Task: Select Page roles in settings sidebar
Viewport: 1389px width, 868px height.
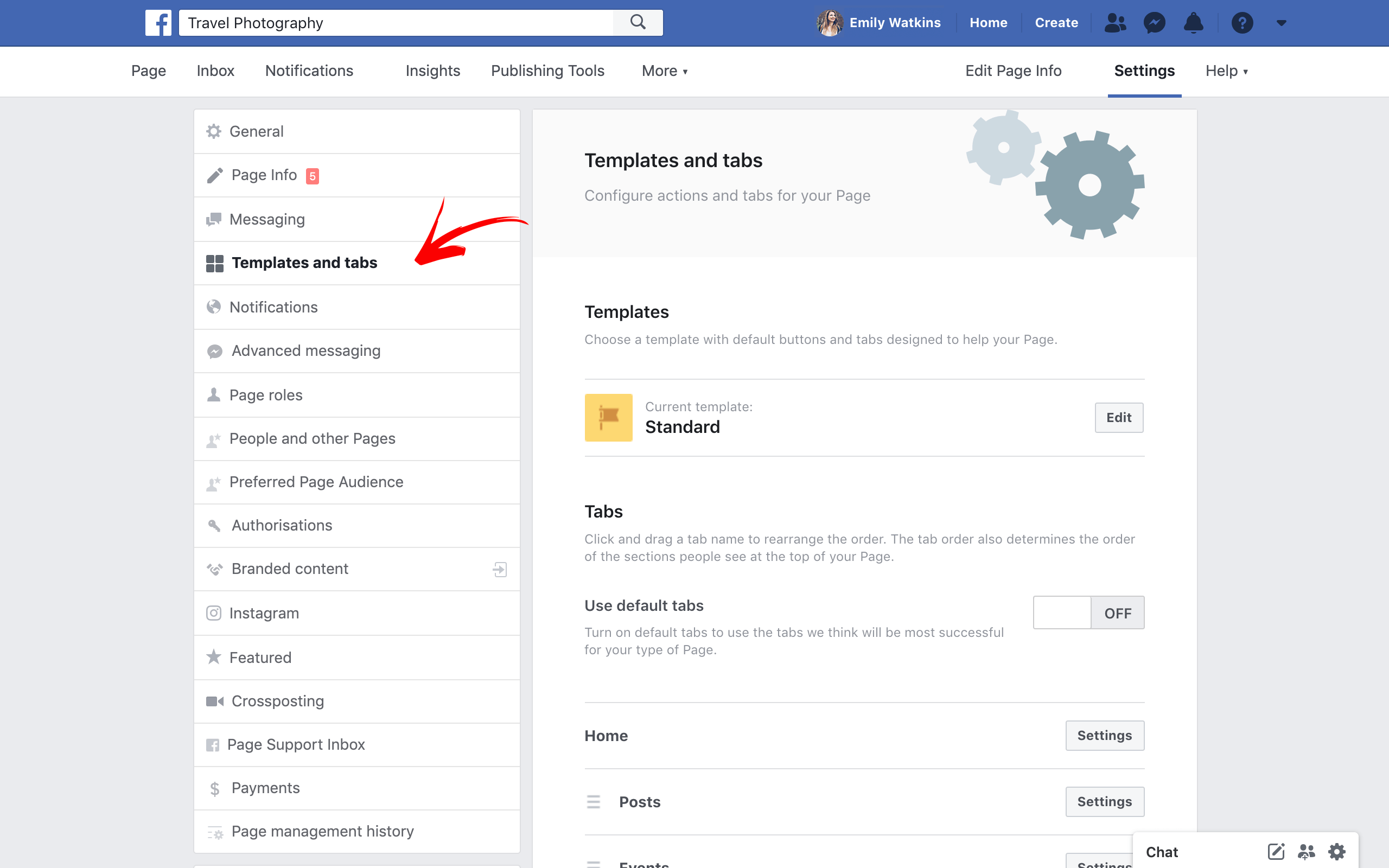Action: 266,395
